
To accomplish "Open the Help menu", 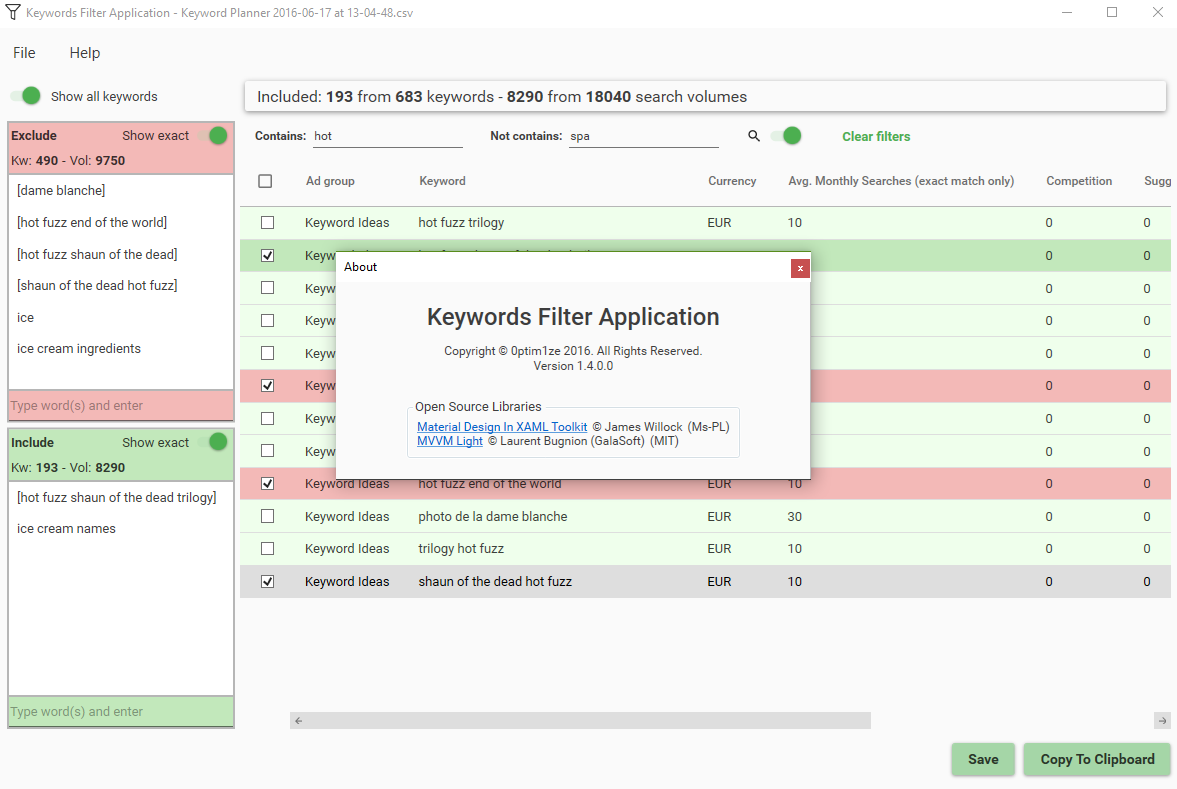I will [x=85, y=53].
